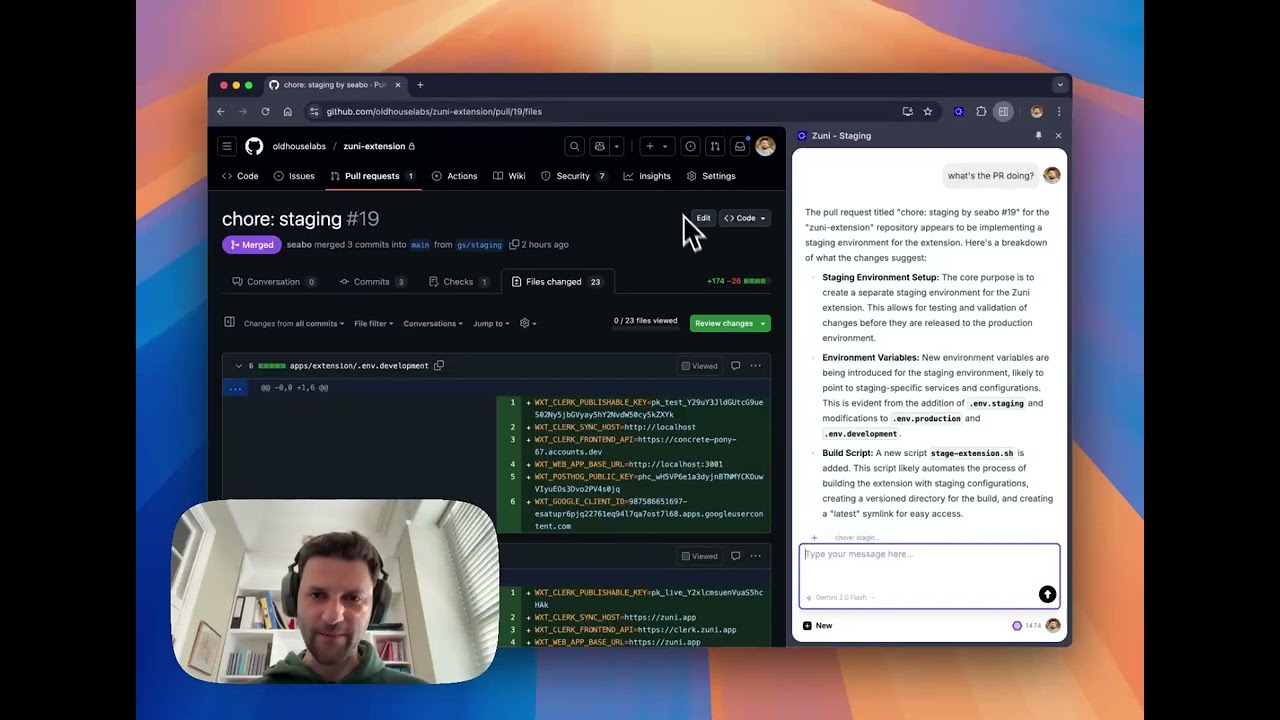1280x720 pixels.
Task: Start a New chat in Zuni
Action: pos(817,626)
